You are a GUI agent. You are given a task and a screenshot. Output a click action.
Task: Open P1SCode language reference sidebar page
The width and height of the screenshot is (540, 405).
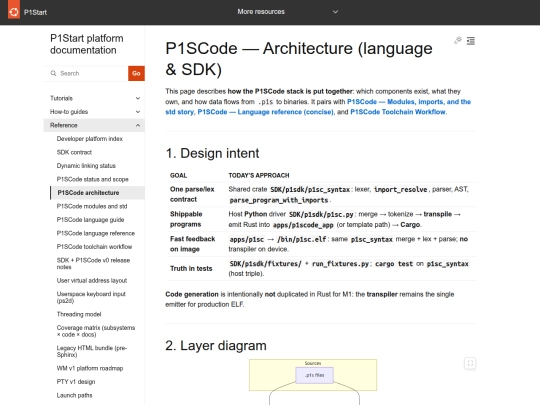95,233
